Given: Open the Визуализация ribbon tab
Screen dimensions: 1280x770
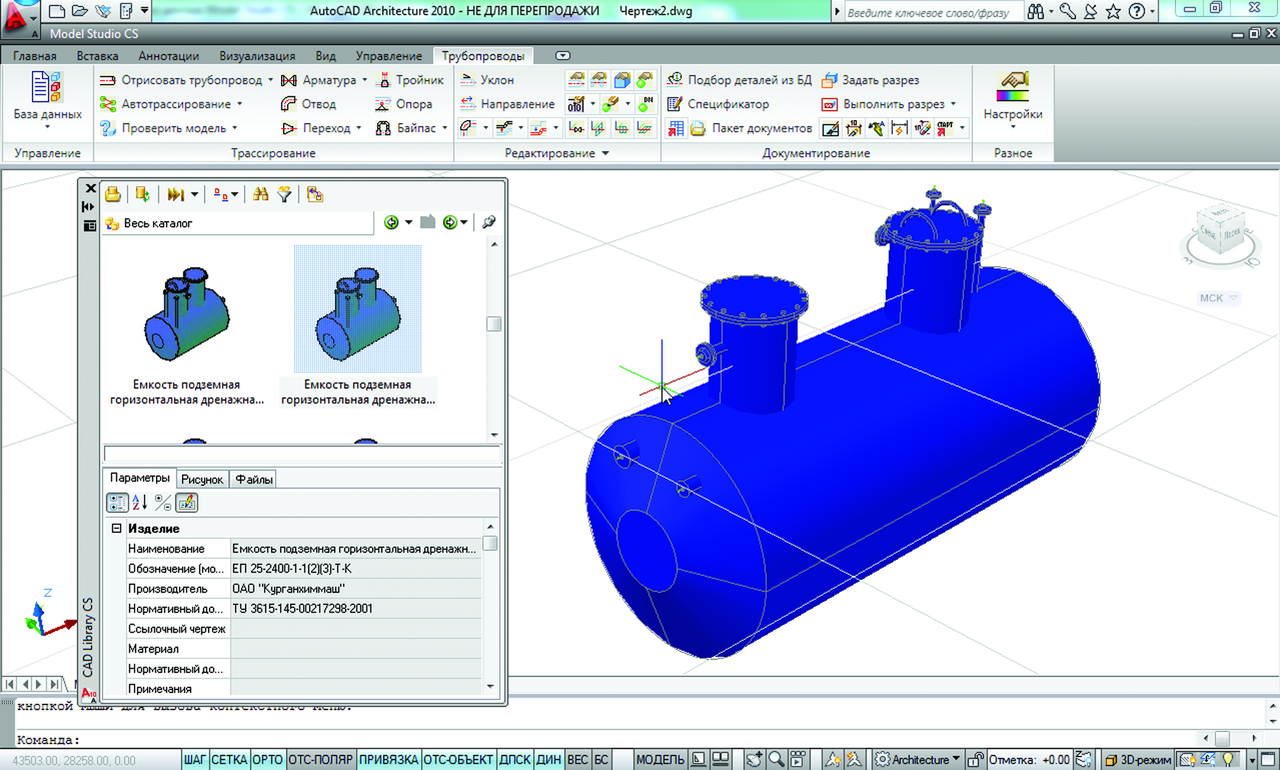Looking at the screenshot, I should (257, 56).
